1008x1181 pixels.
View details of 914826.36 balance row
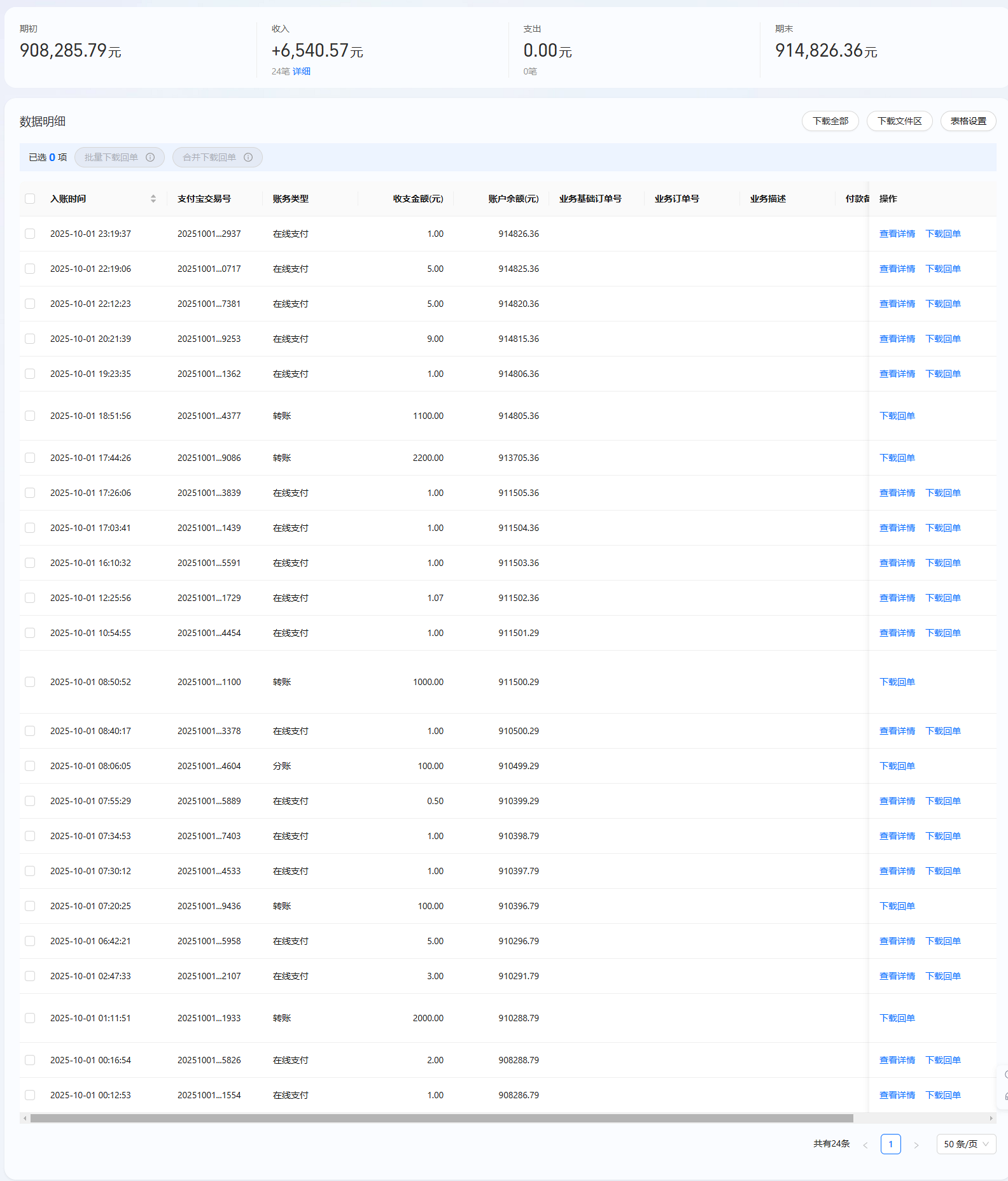pos(897,234)
